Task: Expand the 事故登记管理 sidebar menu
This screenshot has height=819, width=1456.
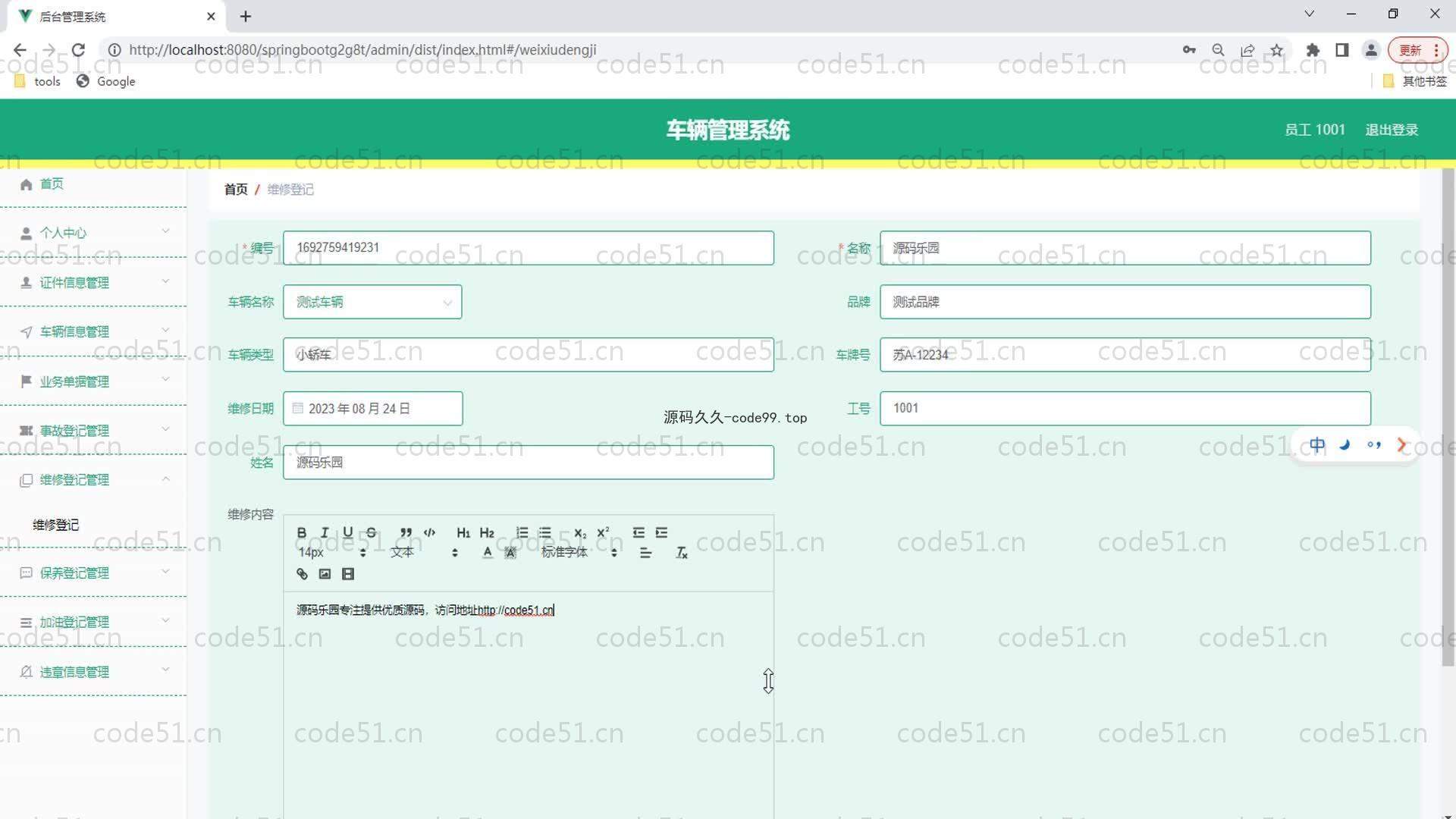Action: click(x=93, y=431)
